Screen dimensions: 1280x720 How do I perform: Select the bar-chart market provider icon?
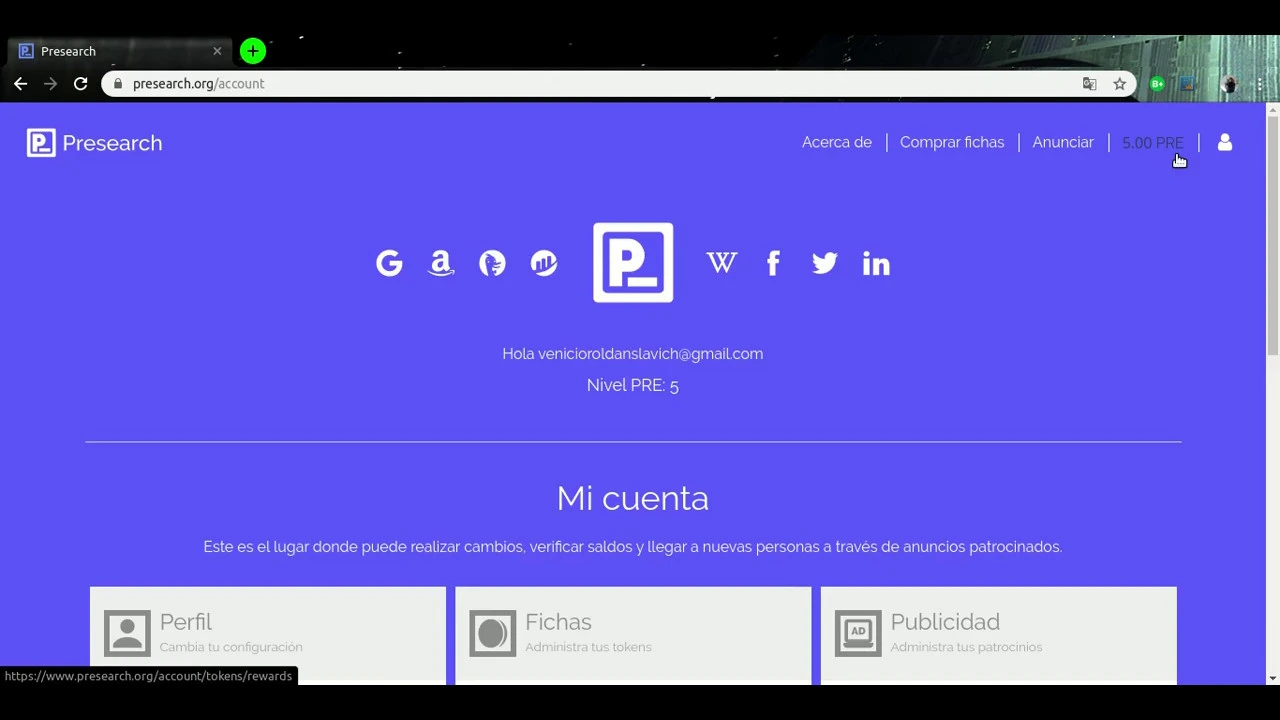click(x=544, y=263)
